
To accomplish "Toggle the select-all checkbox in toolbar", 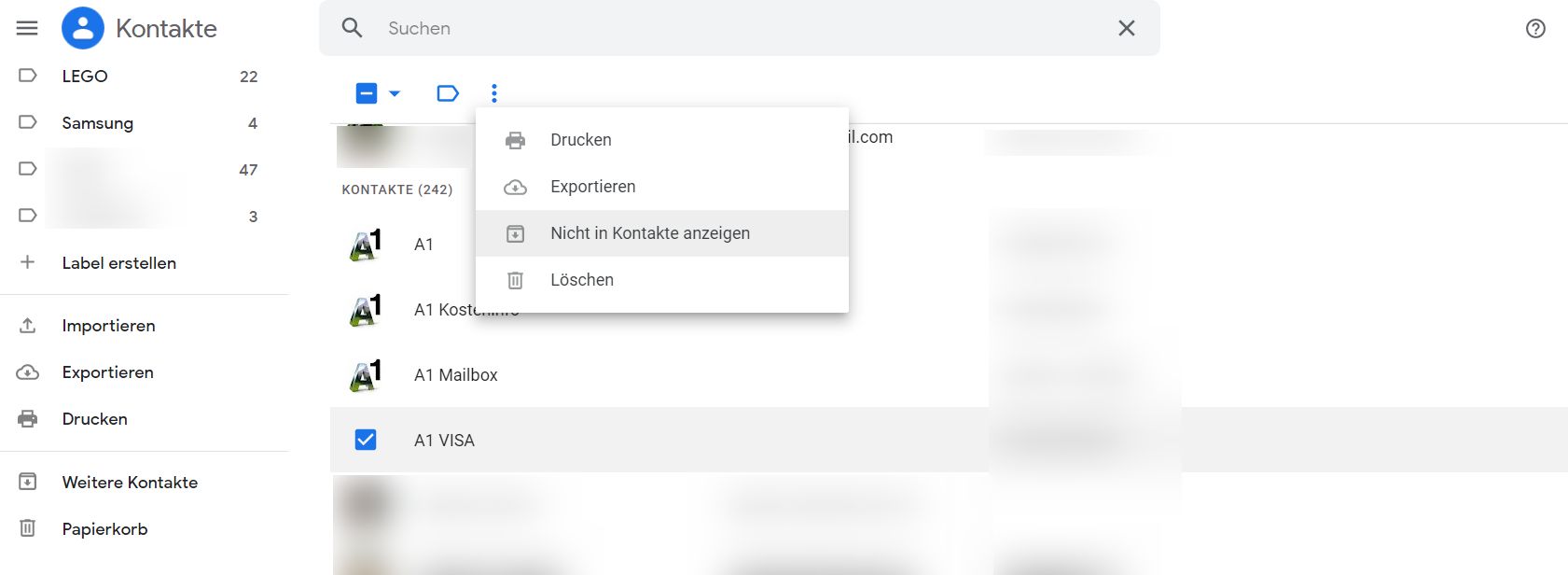I will tap(367, 93).
